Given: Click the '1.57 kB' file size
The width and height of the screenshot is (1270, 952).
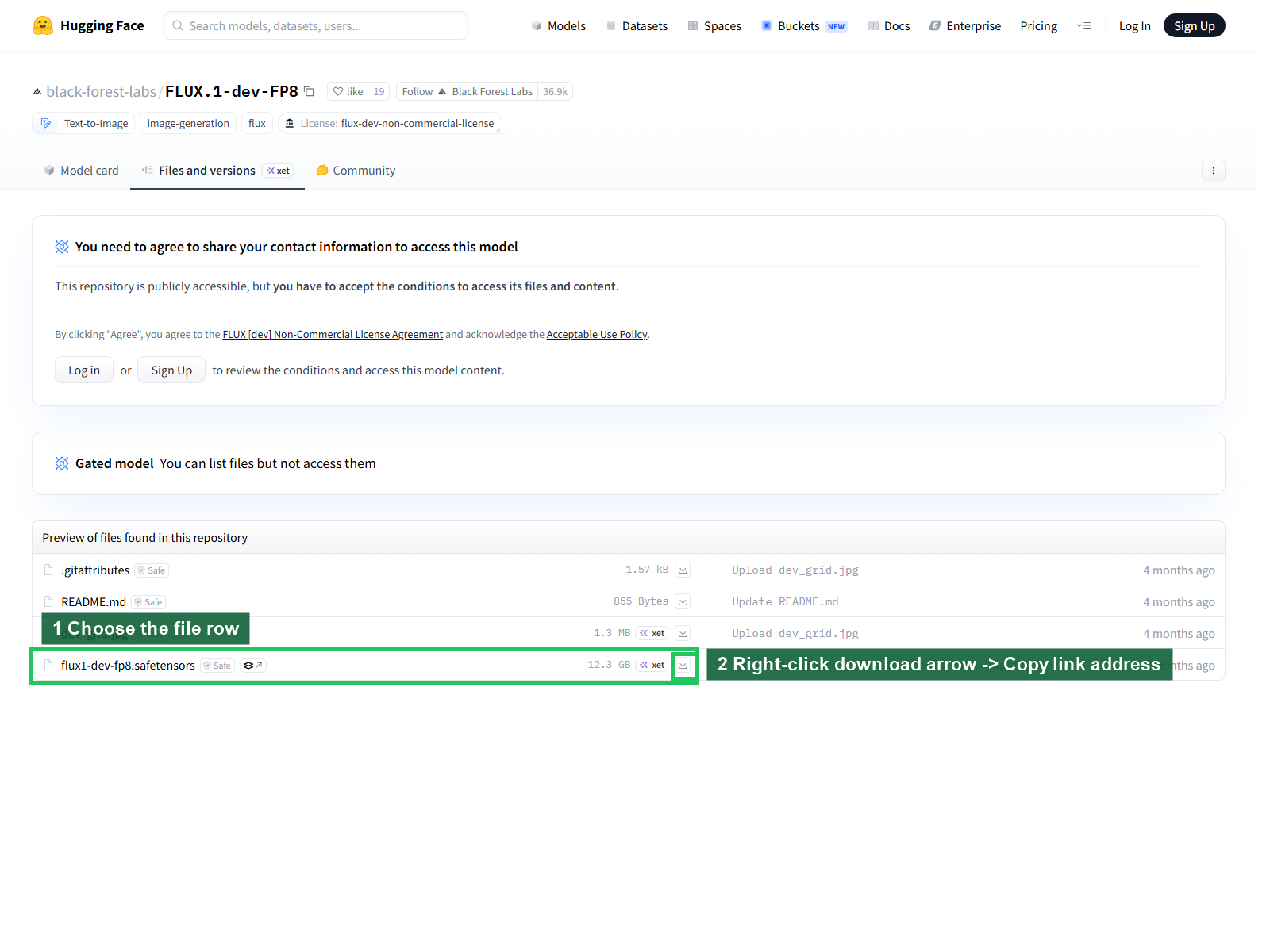Looking at the screenshot, I should (x=647, y=570).
